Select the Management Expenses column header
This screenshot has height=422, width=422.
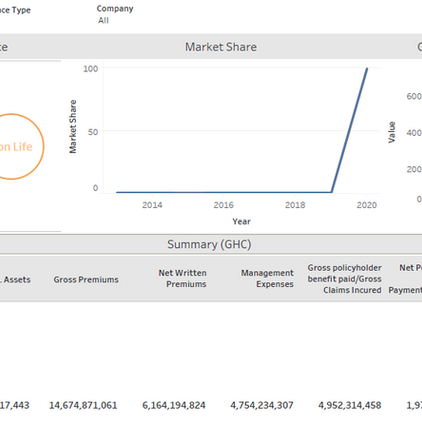[x=267, y=279]
